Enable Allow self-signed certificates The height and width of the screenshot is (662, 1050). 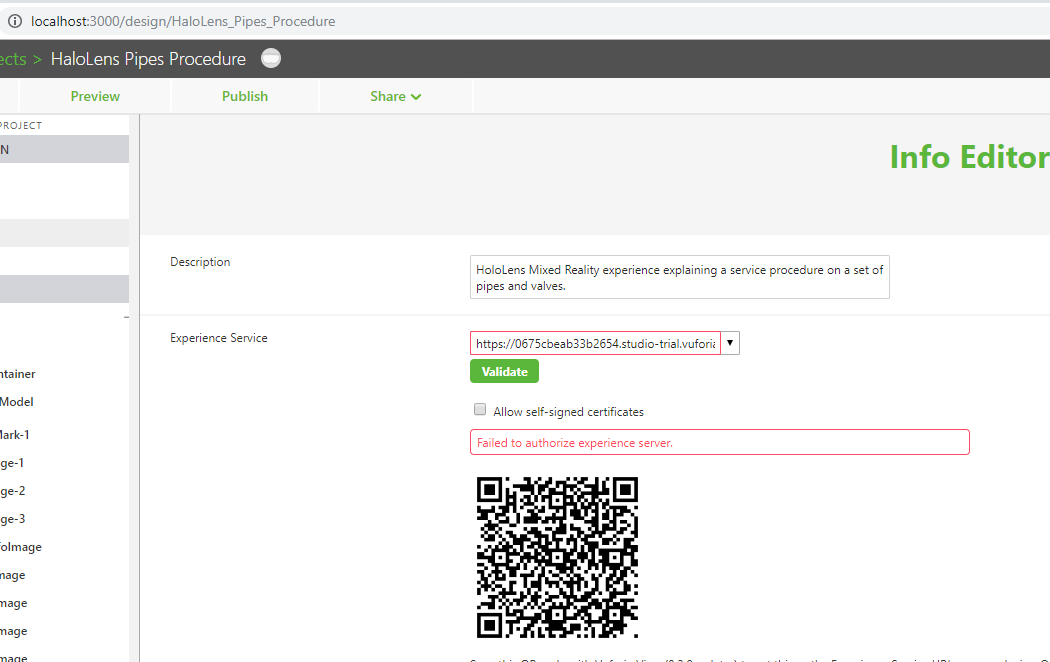[x=480, y=409]
